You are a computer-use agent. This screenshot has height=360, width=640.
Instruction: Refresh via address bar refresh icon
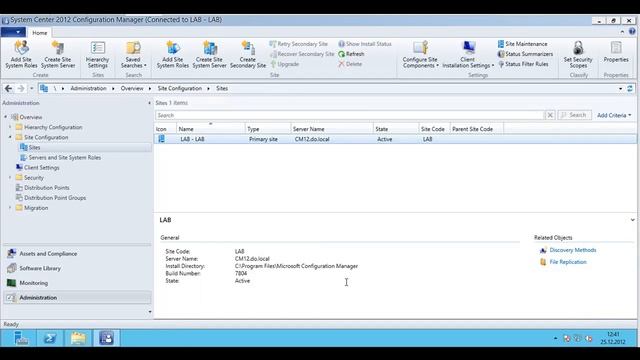click(x=630, y=89)
